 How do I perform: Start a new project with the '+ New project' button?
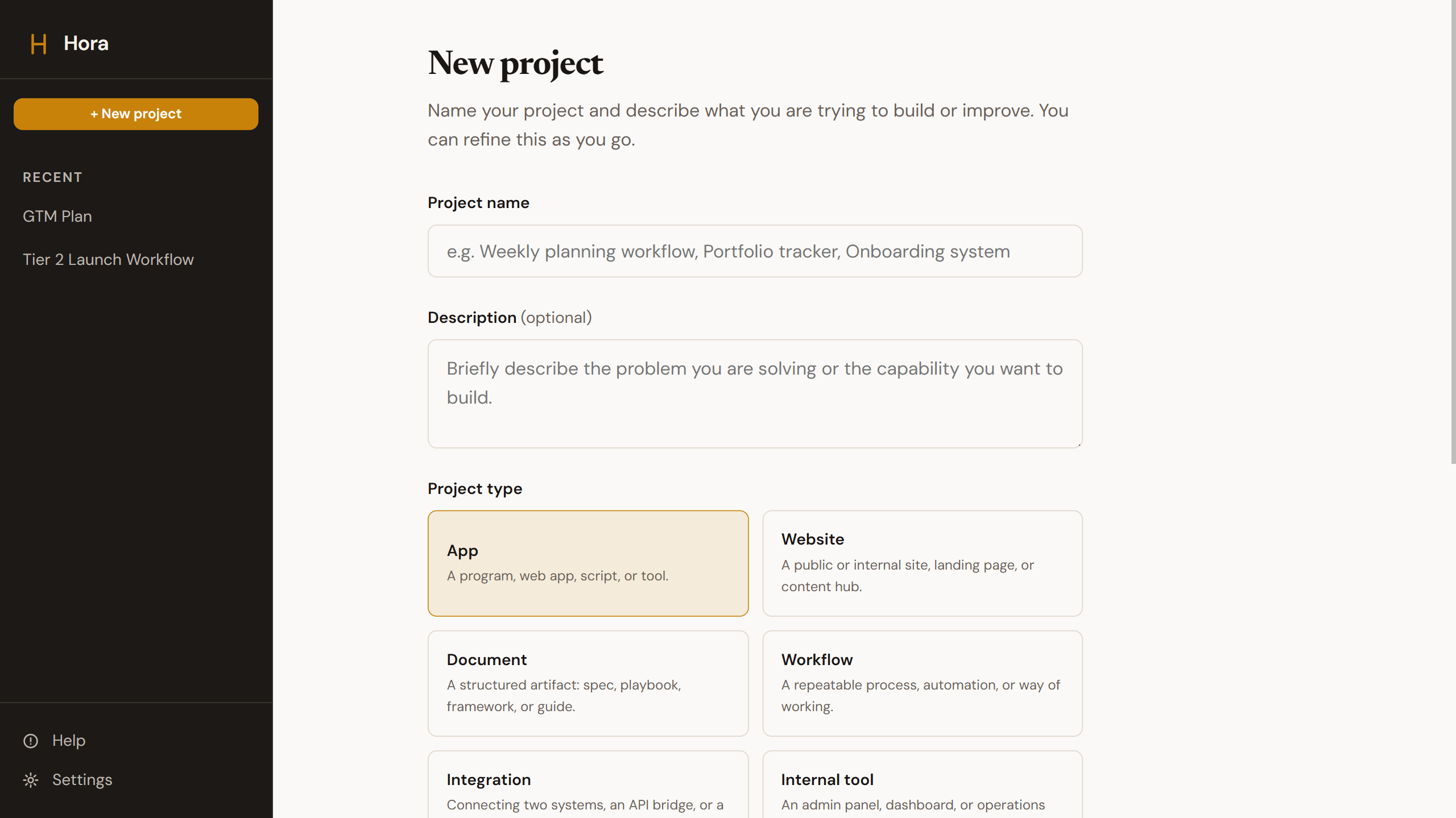(x=135, y=114)
